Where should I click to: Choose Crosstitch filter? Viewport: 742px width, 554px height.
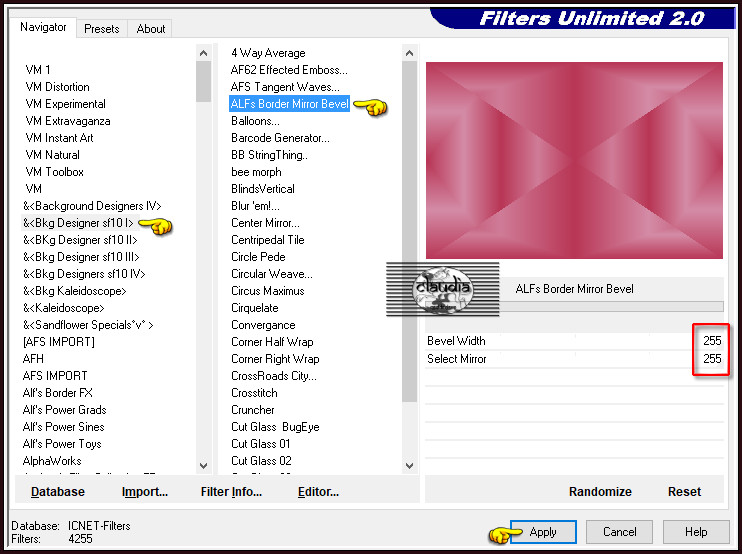(x=254, y=393)
